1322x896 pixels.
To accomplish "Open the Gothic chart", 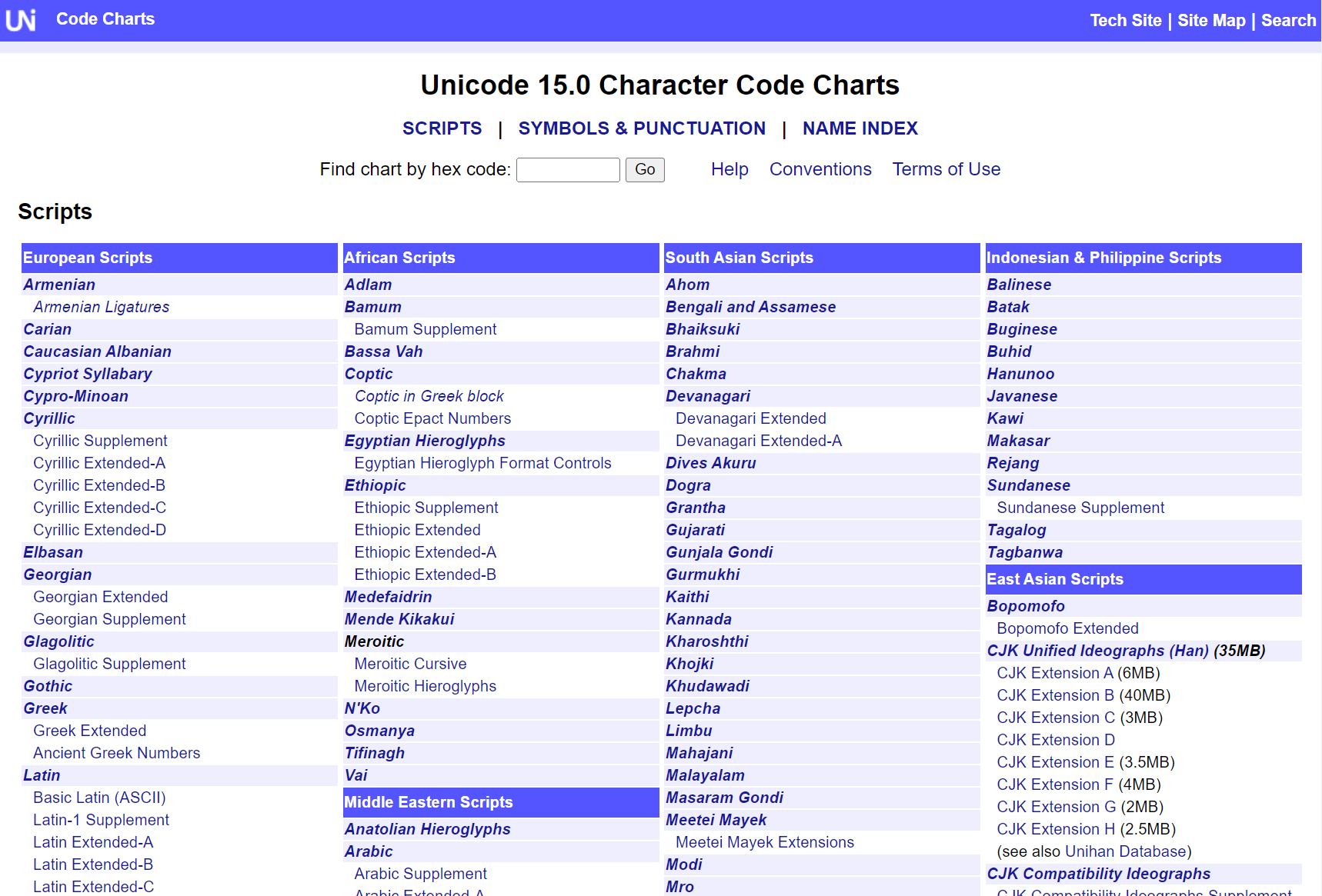I will pyautogui.click(x=48, y=686).
